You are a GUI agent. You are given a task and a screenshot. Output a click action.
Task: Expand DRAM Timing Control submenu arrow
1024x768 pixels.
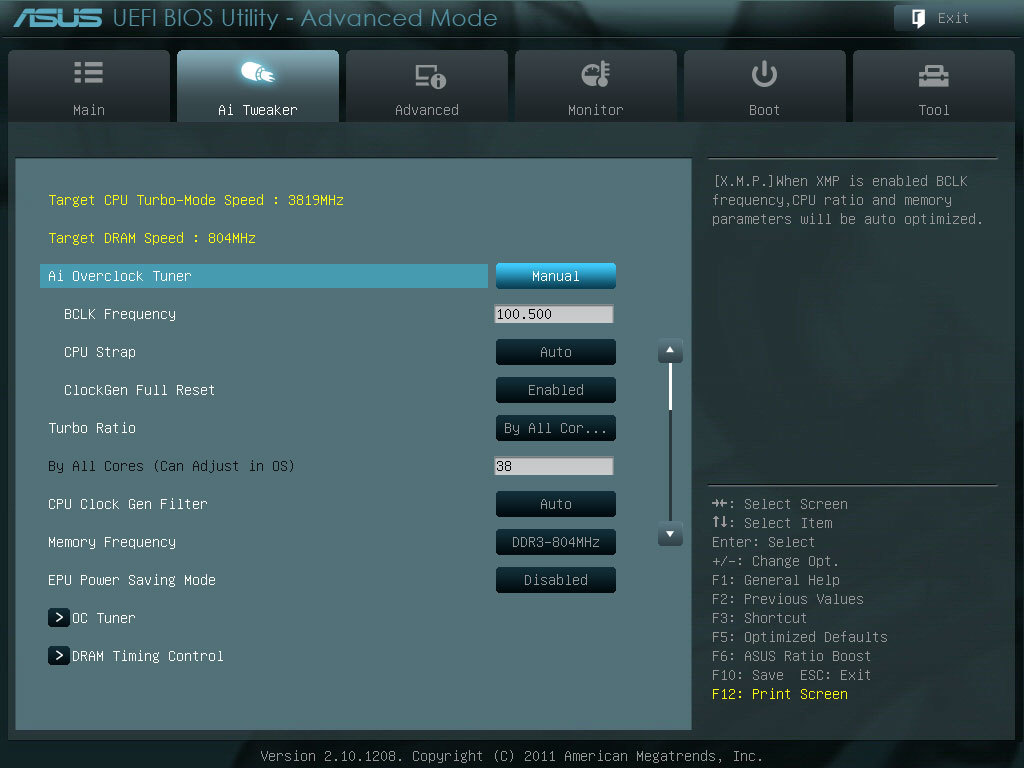tap(59, 656)
